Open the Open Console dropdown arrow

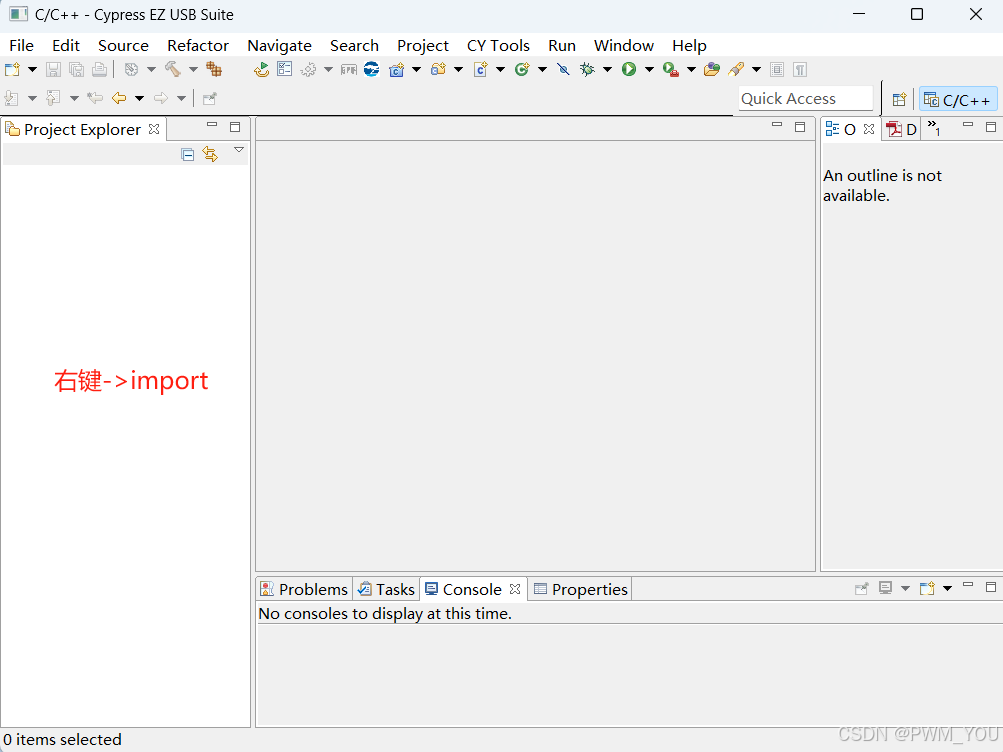[x=947, y=588]
